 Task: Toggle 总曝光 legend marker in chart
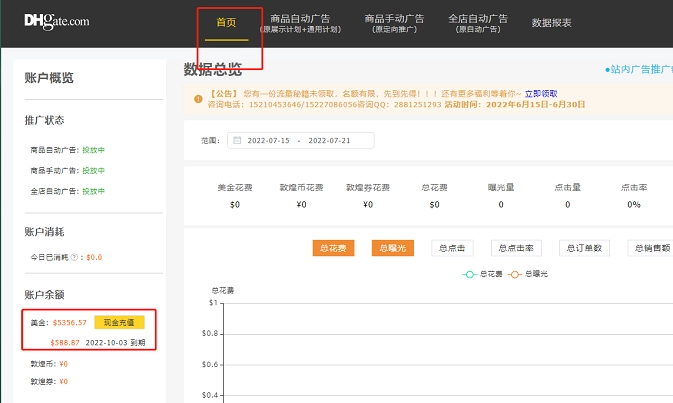tap(517, 273)
